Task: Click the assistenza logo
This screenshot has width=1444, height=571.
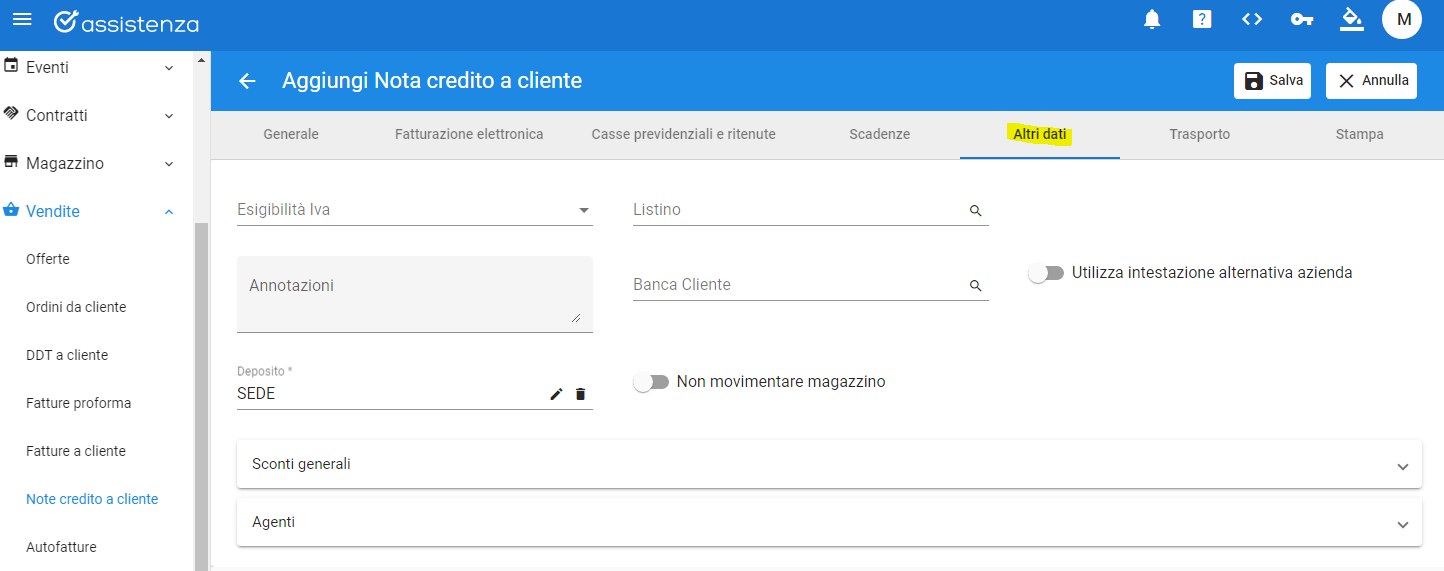Action: click(x=126, y=22)
